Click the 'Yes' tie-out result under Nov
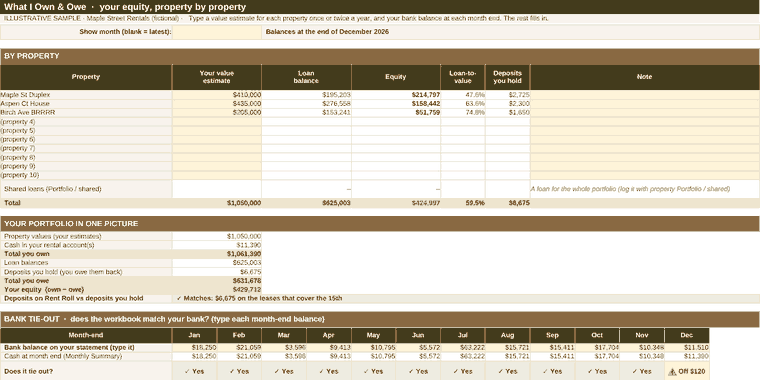This screenshot has height=380, width=760. pyautogui.click(x=642, y=371)
